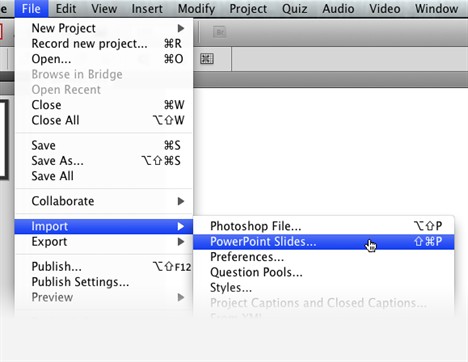Open the Quiz menu
Viewport: 468px width, 362px height.
[x=295, y=9]
